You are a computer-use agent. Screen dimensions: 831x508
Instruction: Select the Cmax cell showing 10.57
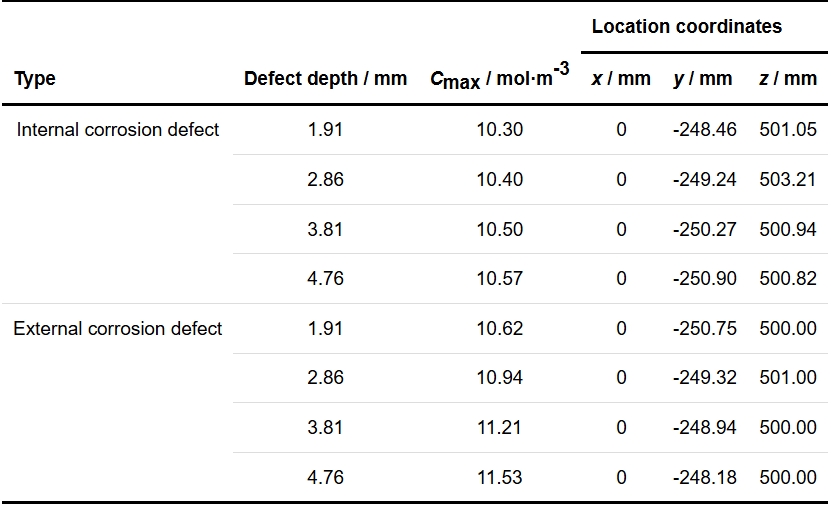(499, 279)
